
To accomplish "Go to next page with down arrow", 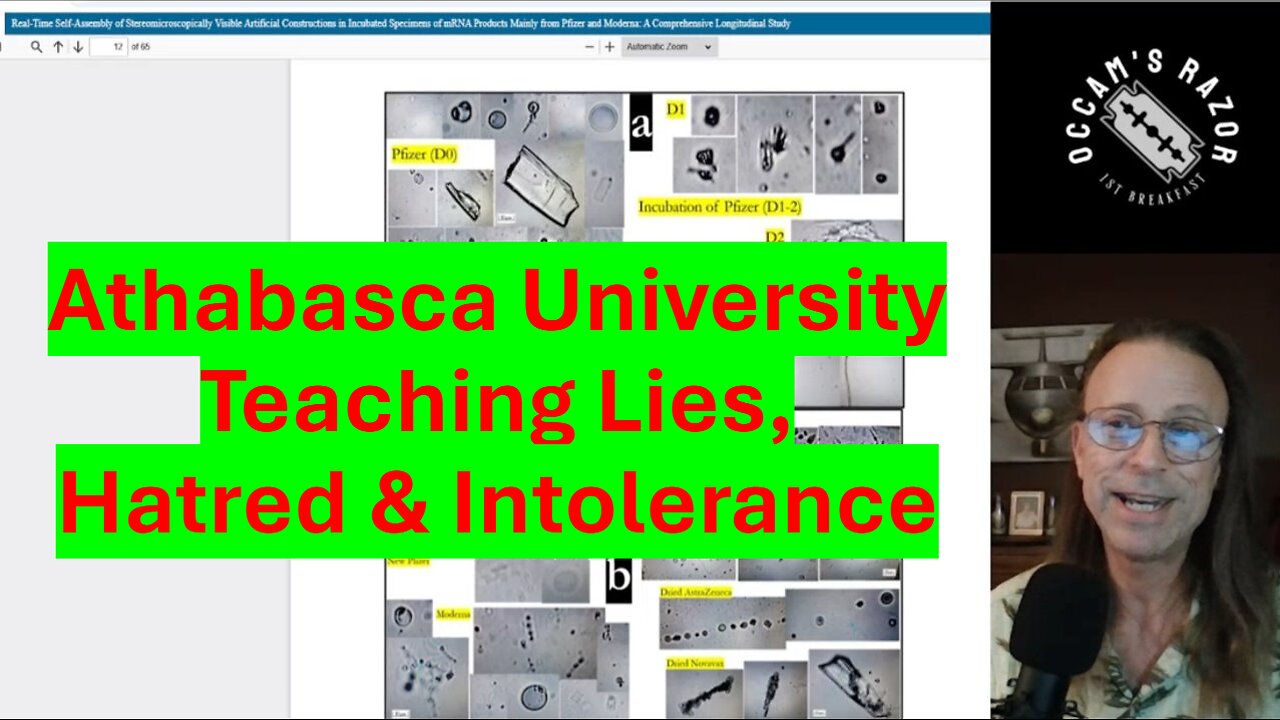I will (x=78, y=47).
